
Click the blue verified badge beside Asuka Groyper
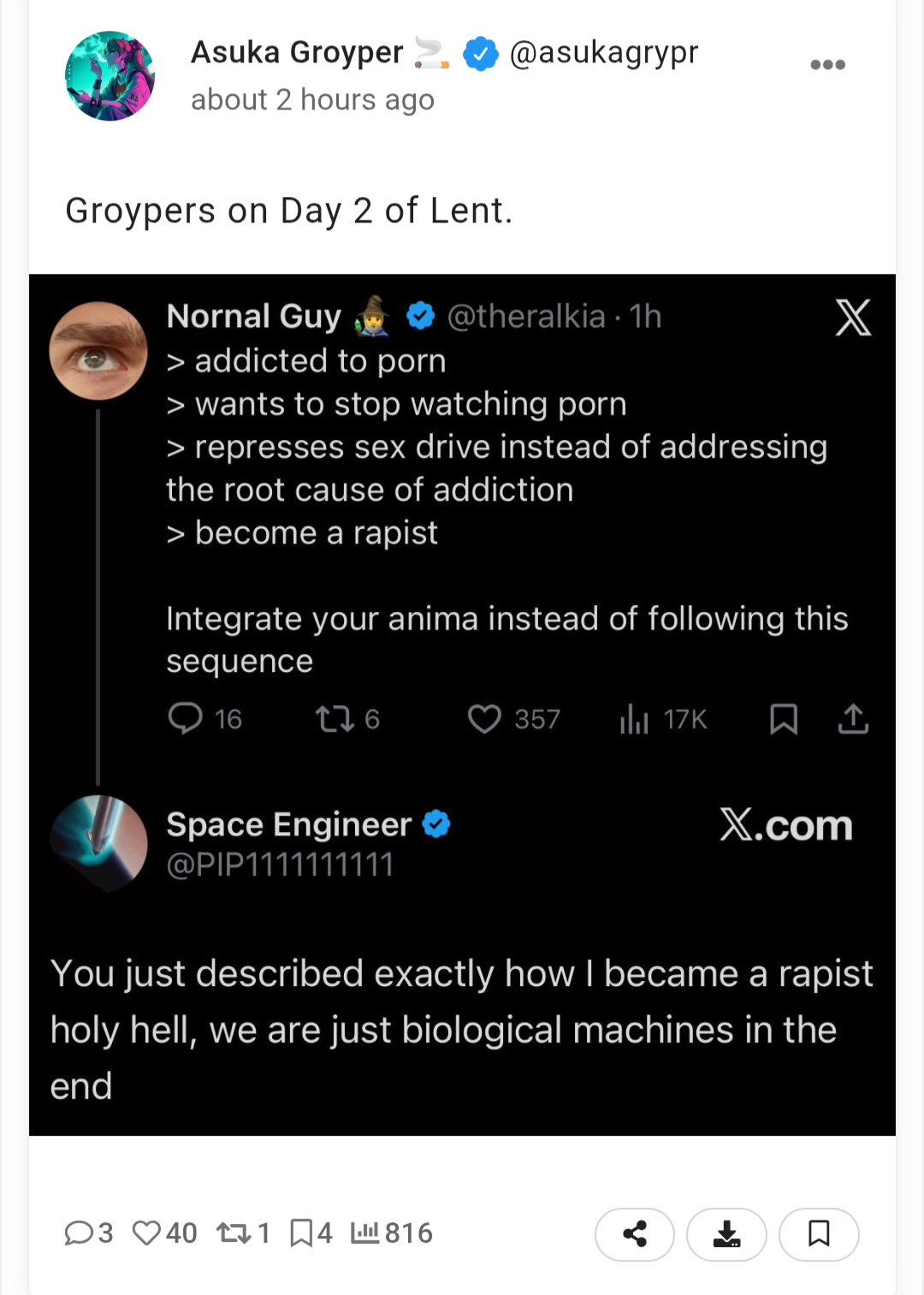point(480,54)
